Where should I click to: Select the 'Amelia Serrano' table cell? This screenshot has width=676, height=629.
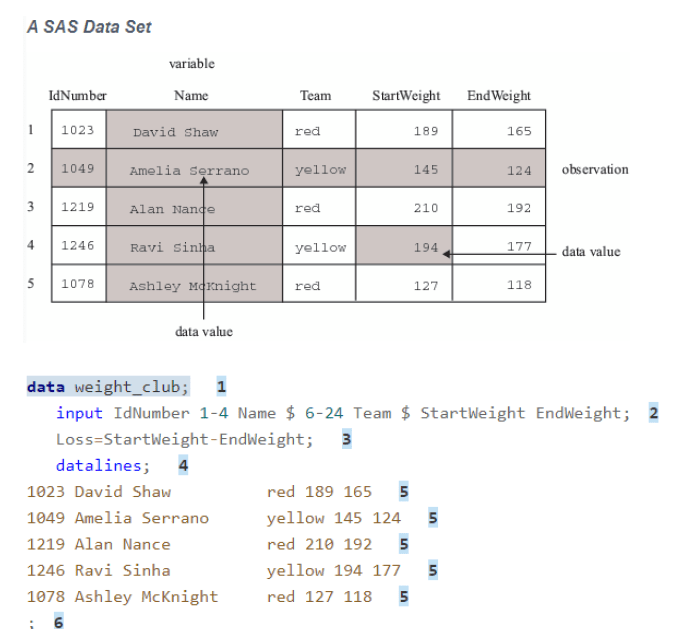pos(189,170)
